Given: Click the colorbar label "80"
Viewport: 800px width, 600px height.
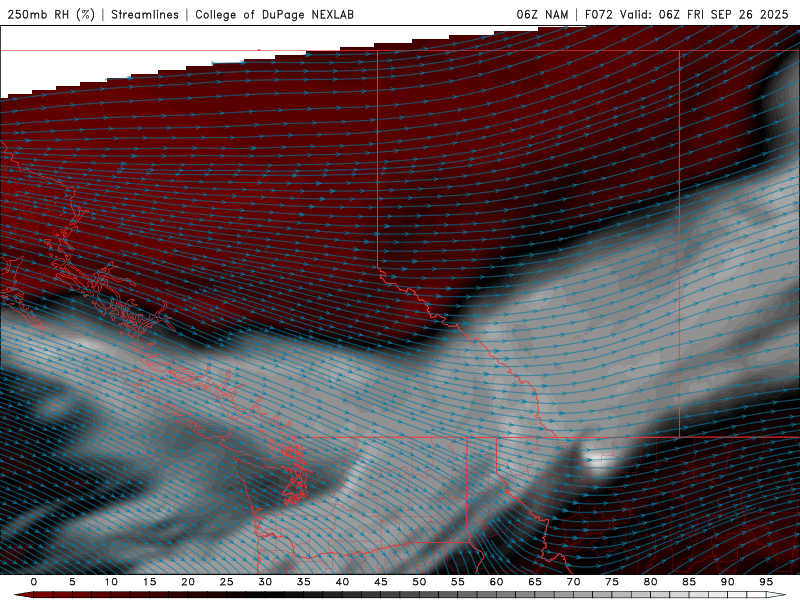Looking at the screenshot, I should [650, 582].
